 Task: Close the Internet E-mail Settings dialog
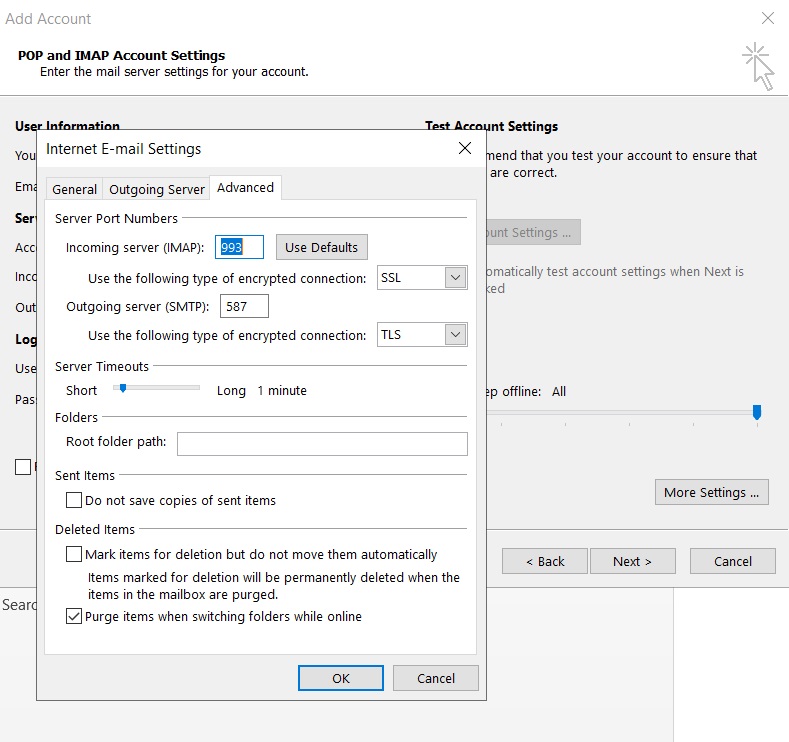click(464, 148)
